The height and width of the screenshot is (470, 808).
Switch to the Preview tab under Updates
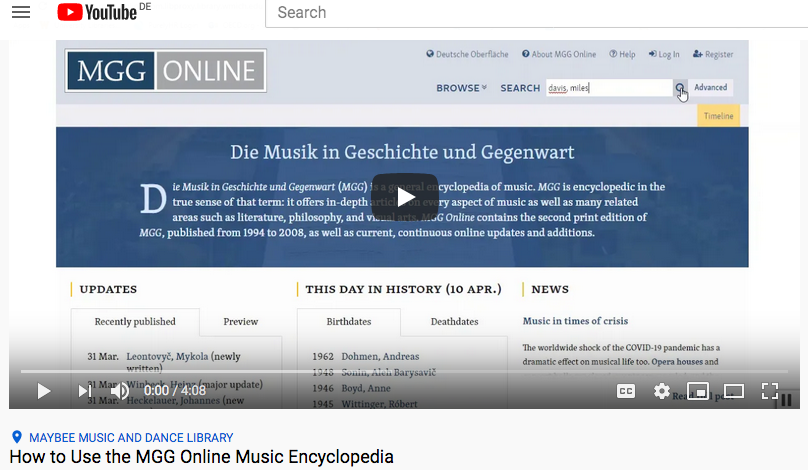pyautogui.click(x=240, y=322)
